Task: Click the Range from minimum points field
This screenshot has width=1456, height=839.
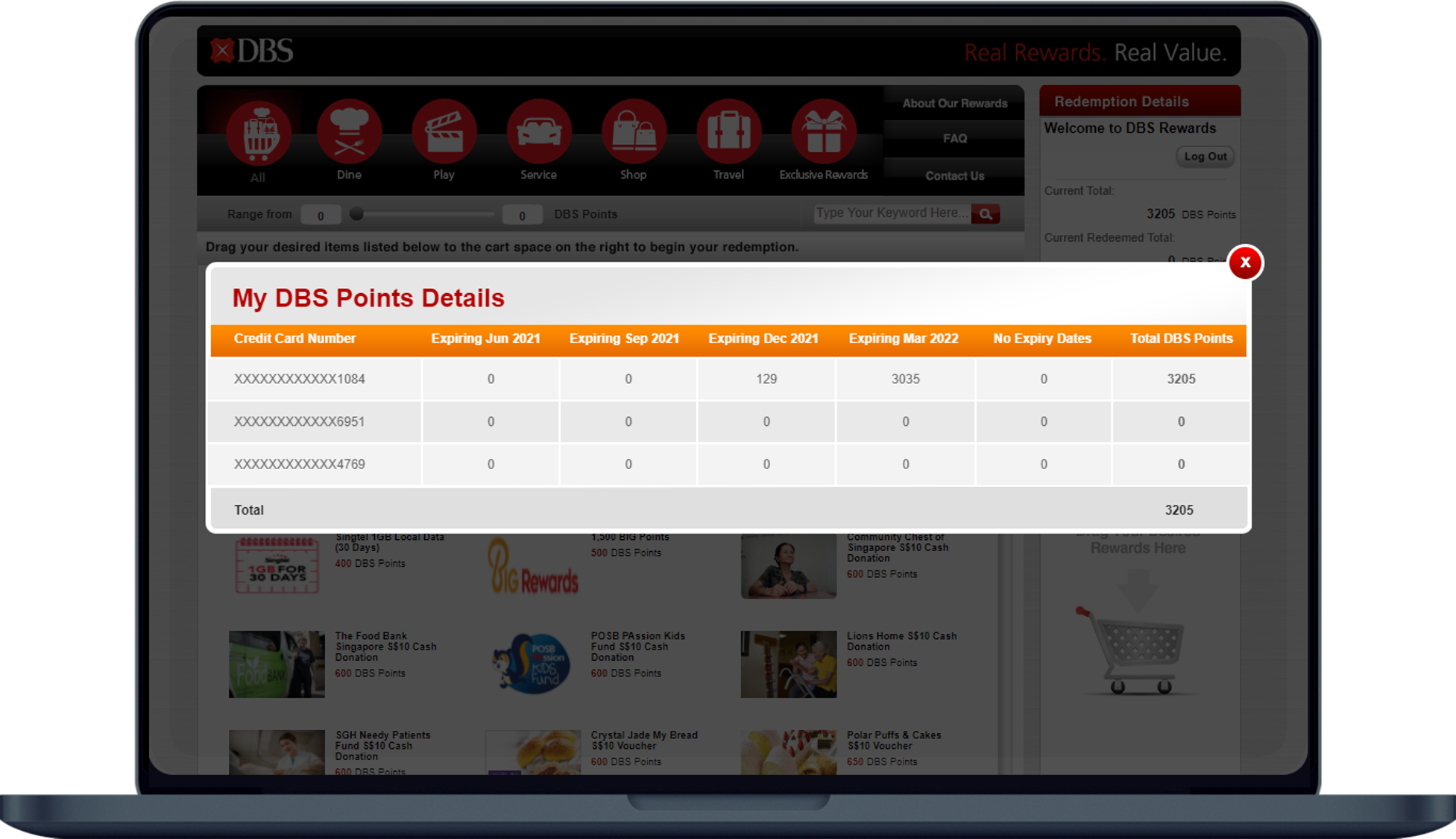Action: point(321,216)
